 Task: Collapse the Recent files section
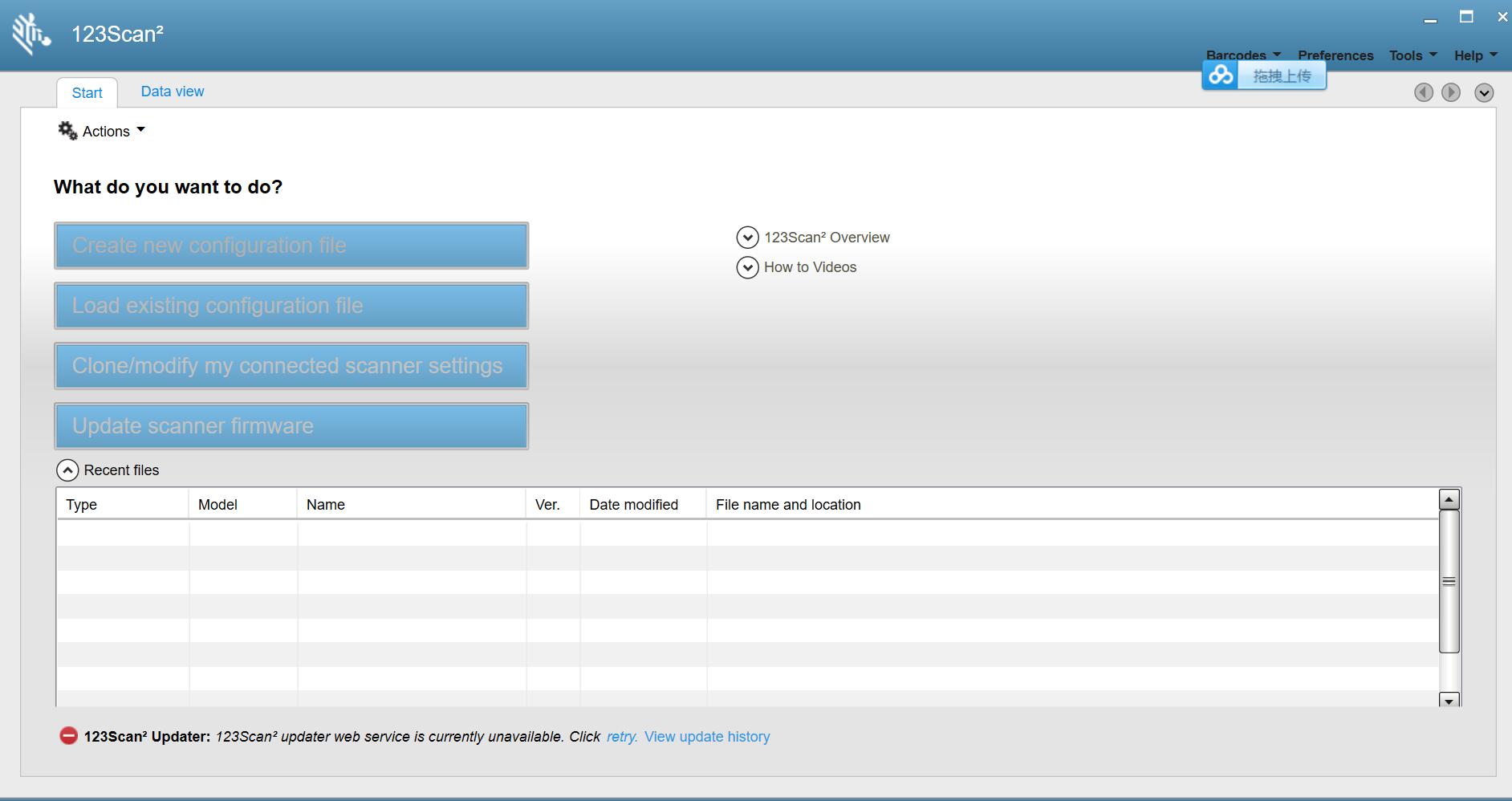[68, 470]
